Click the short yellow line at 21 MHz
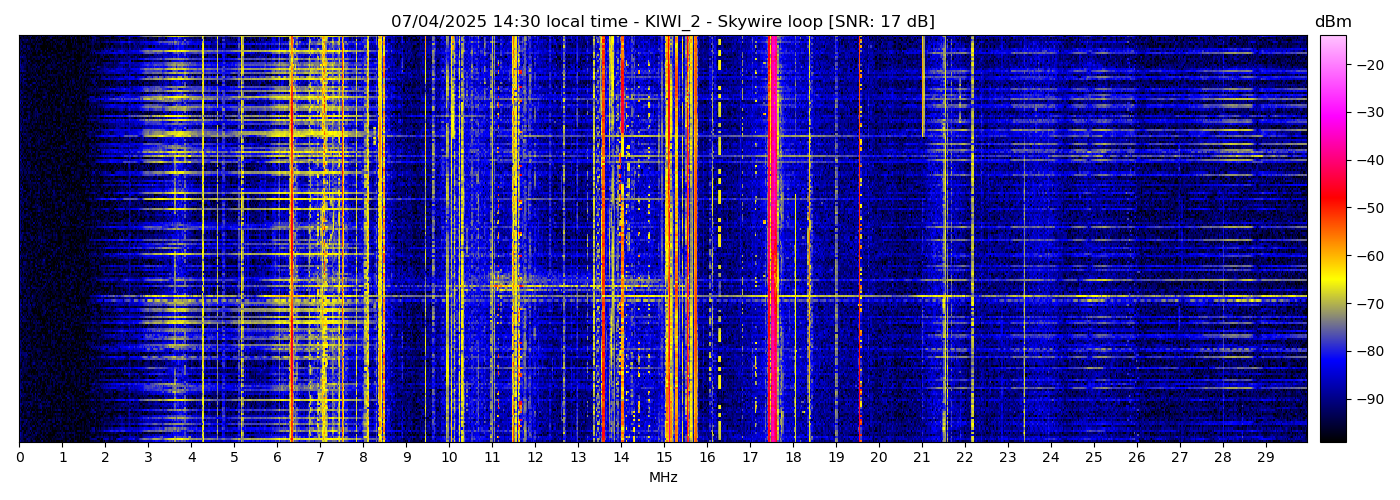 coord(923,85)
